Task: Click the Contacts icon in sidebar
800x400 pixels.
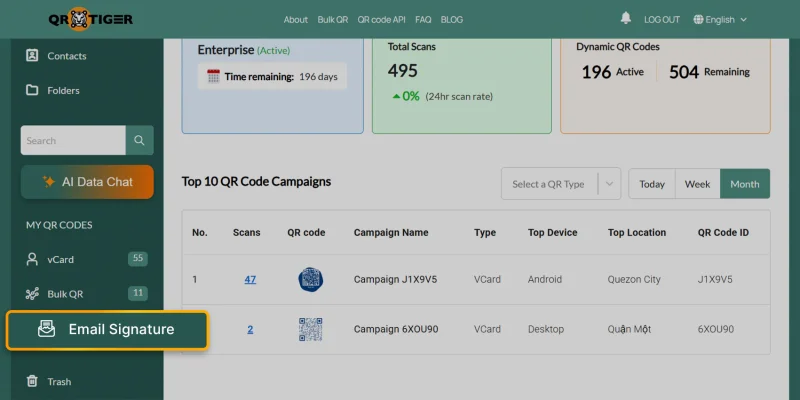Action: (32, 55)
